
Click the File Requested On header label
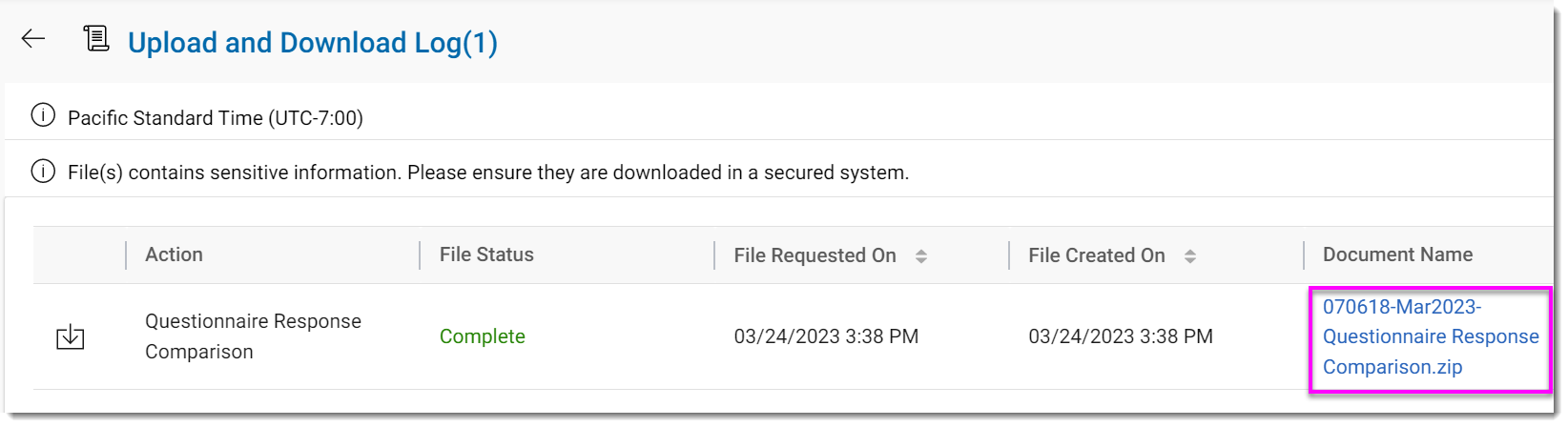coord(815,255)
